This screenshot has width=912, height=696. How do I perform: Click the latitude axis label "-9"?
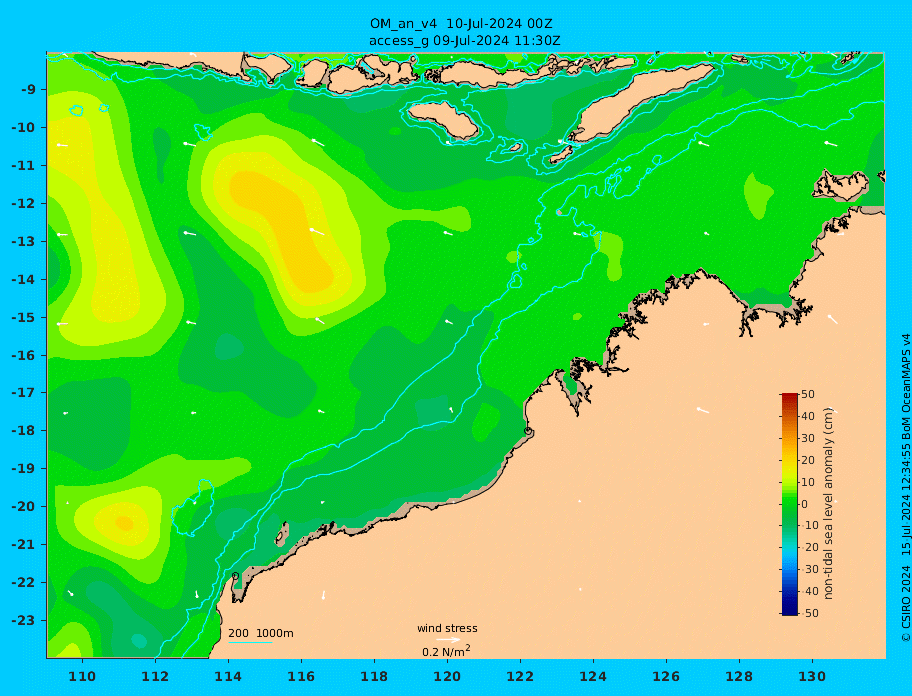click(x=28, y=90)
